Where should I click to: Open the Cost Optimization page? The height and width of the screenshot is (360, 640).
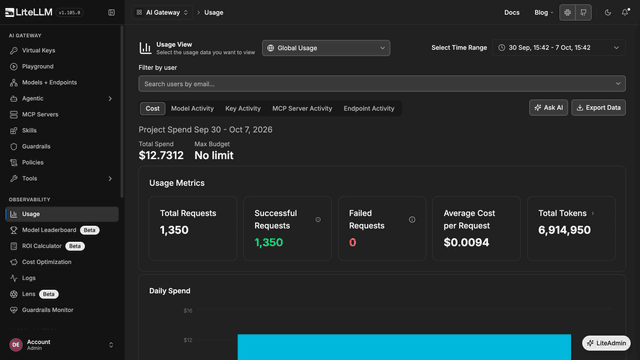pyautogui.click(x=61, y=262)
